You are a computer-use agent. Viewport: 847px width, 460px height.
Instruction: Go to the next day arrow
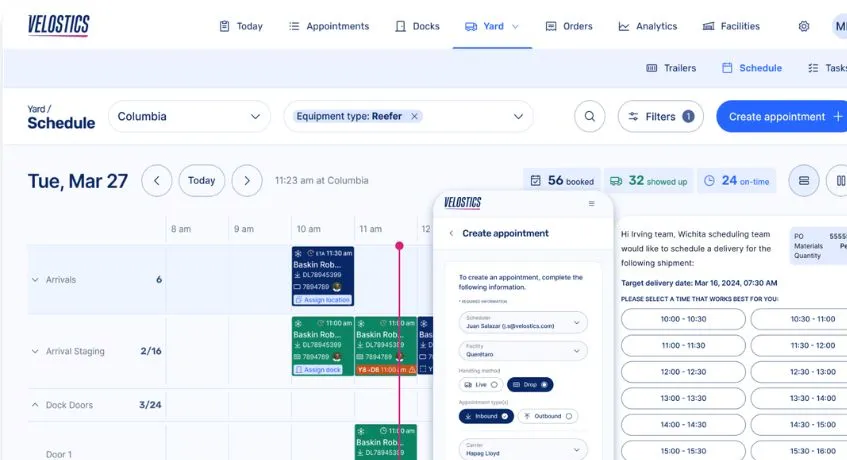(247, 180)
